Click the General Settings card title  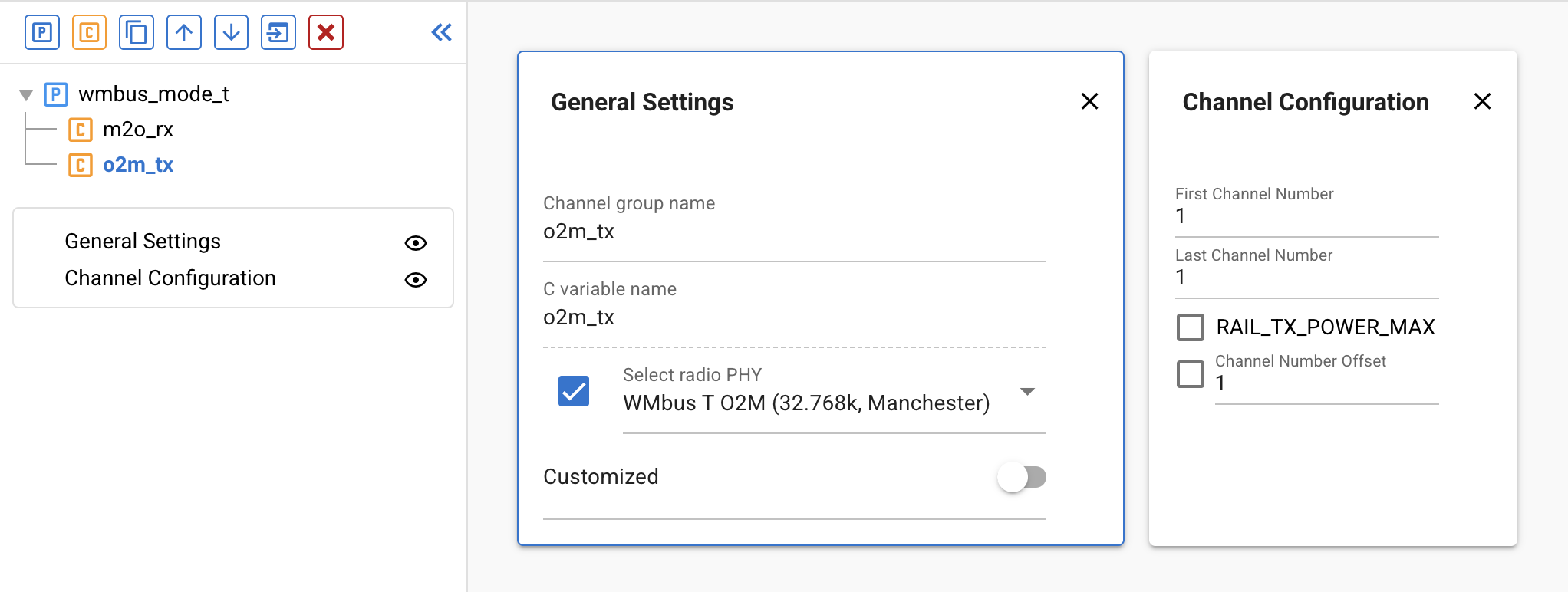pyautogui.click(x=642, y=102)
